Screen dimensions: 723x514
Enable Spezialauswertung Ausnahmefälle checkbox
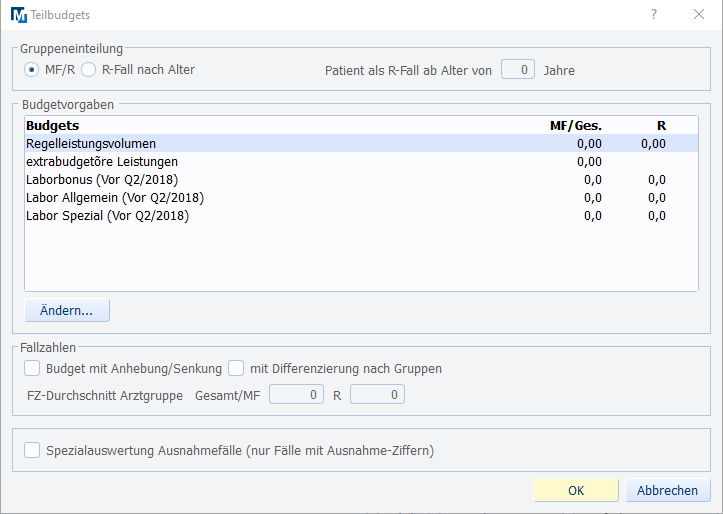(32, 451)
